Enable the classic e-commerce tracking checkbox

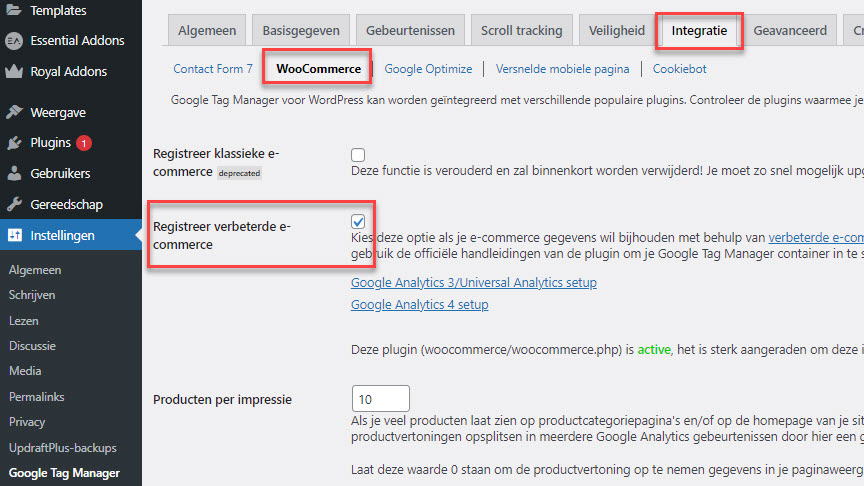358,155
